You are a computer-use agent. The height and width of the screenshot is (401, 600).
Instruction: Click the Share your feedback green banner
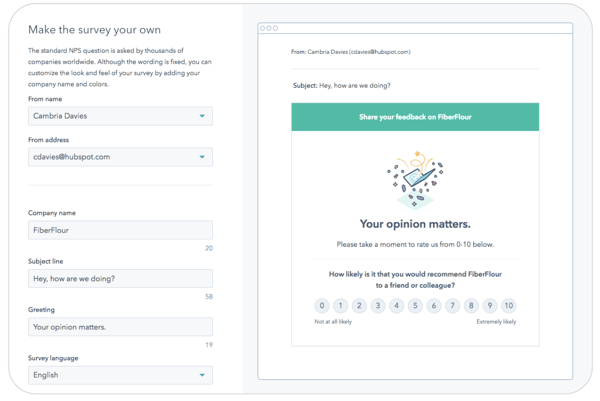[415, 117]
